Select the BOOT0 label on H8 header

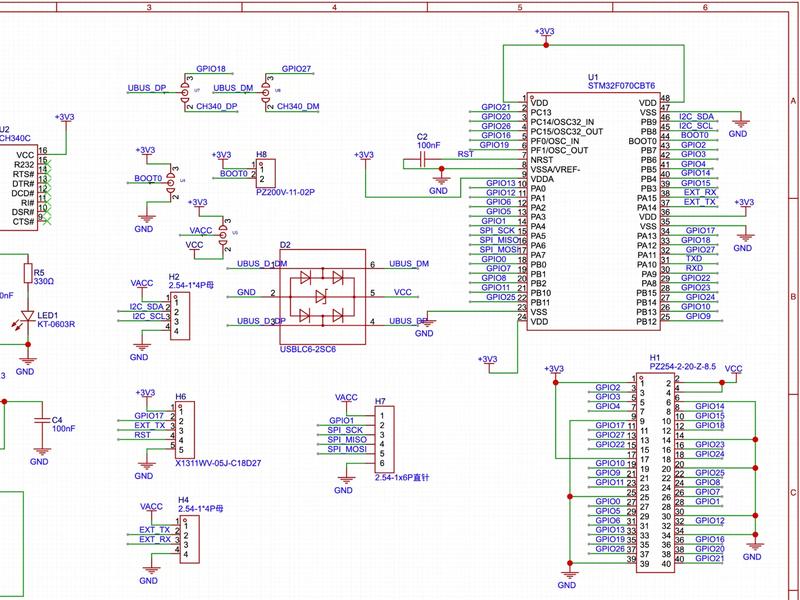(x=234, y=173)
